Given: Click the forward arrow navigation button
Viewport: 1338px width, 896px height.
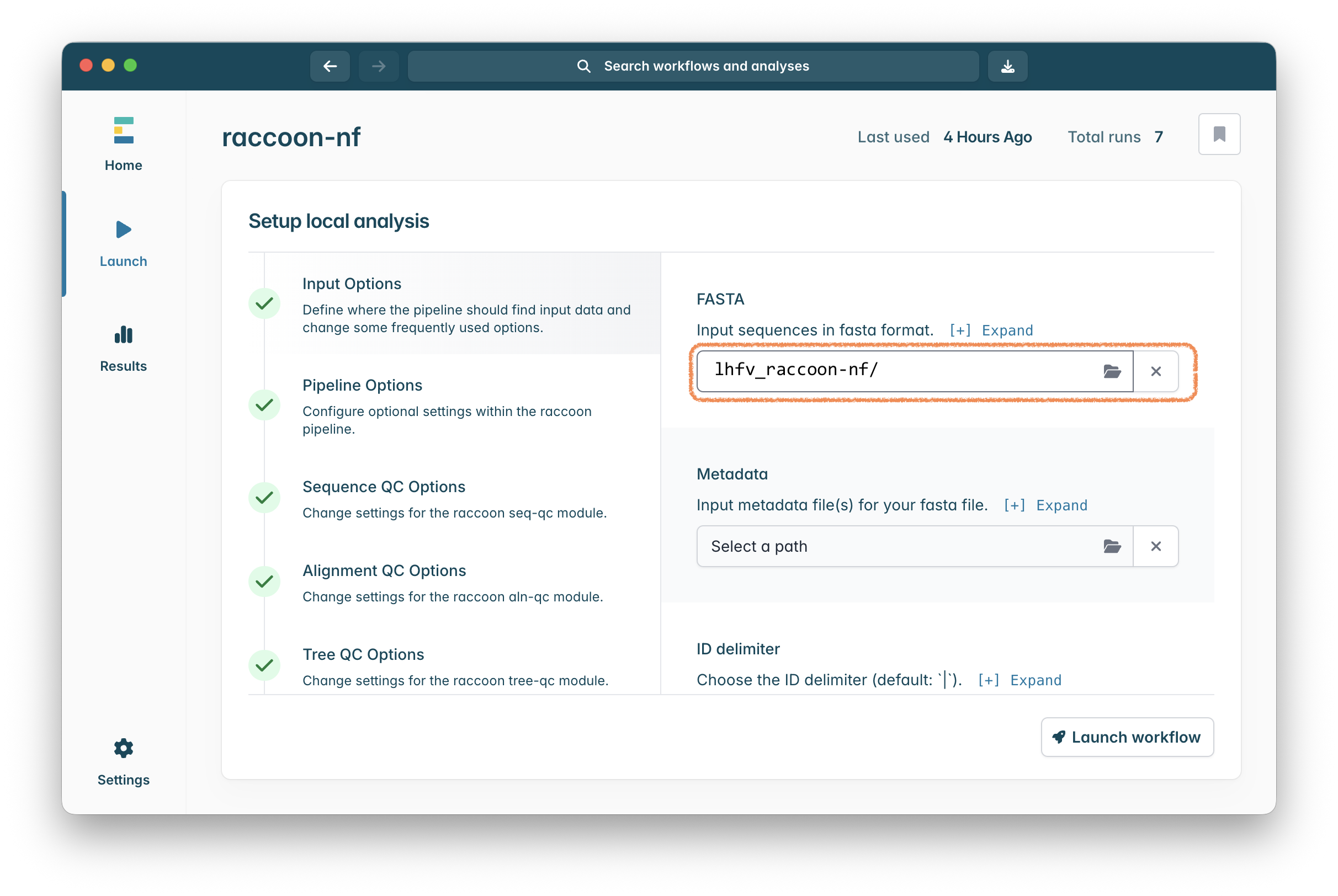Looking at the screenshot, I should point(378,66).
